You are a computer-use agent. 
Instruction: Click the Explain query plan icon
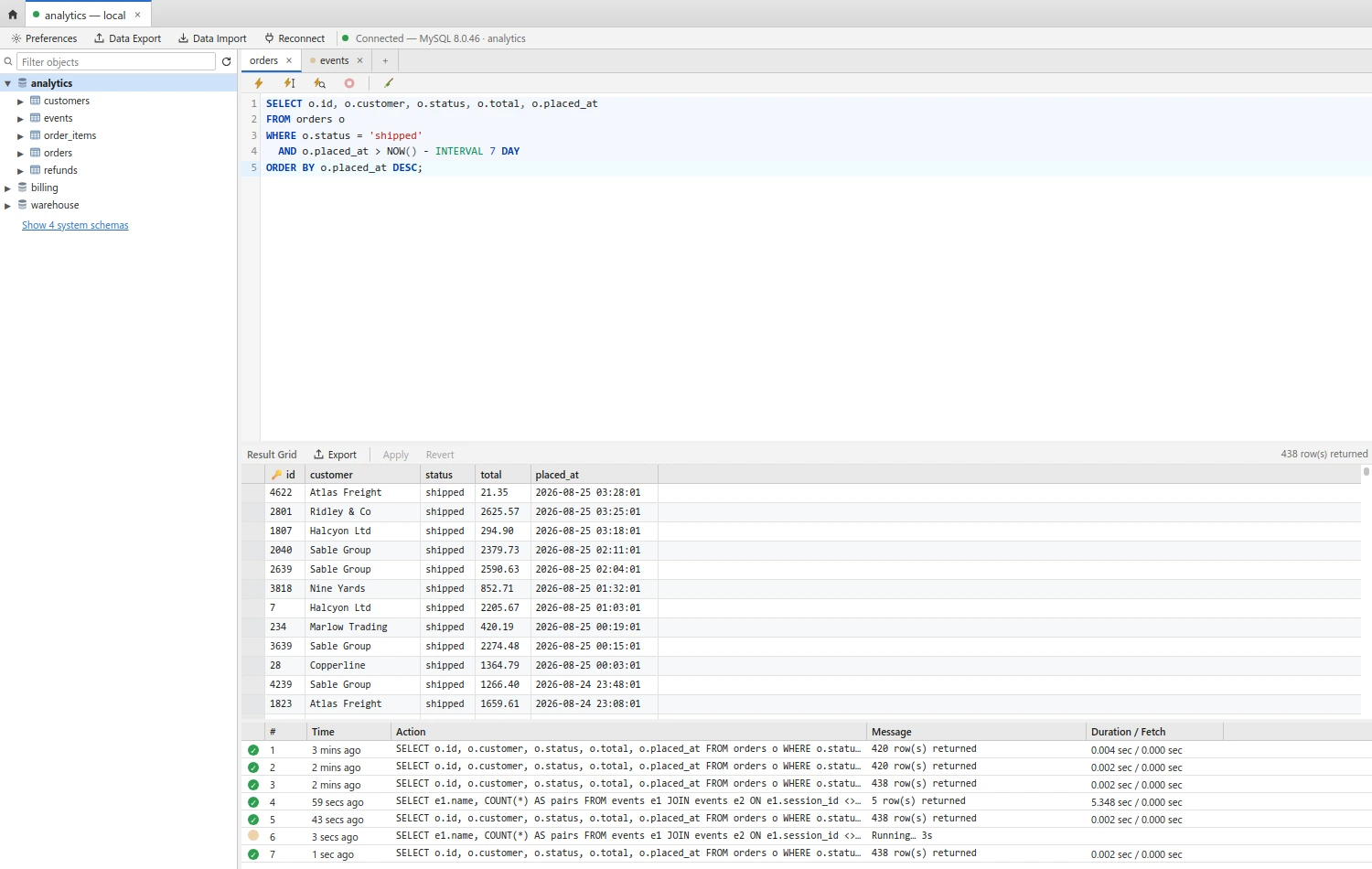[319, 83]
